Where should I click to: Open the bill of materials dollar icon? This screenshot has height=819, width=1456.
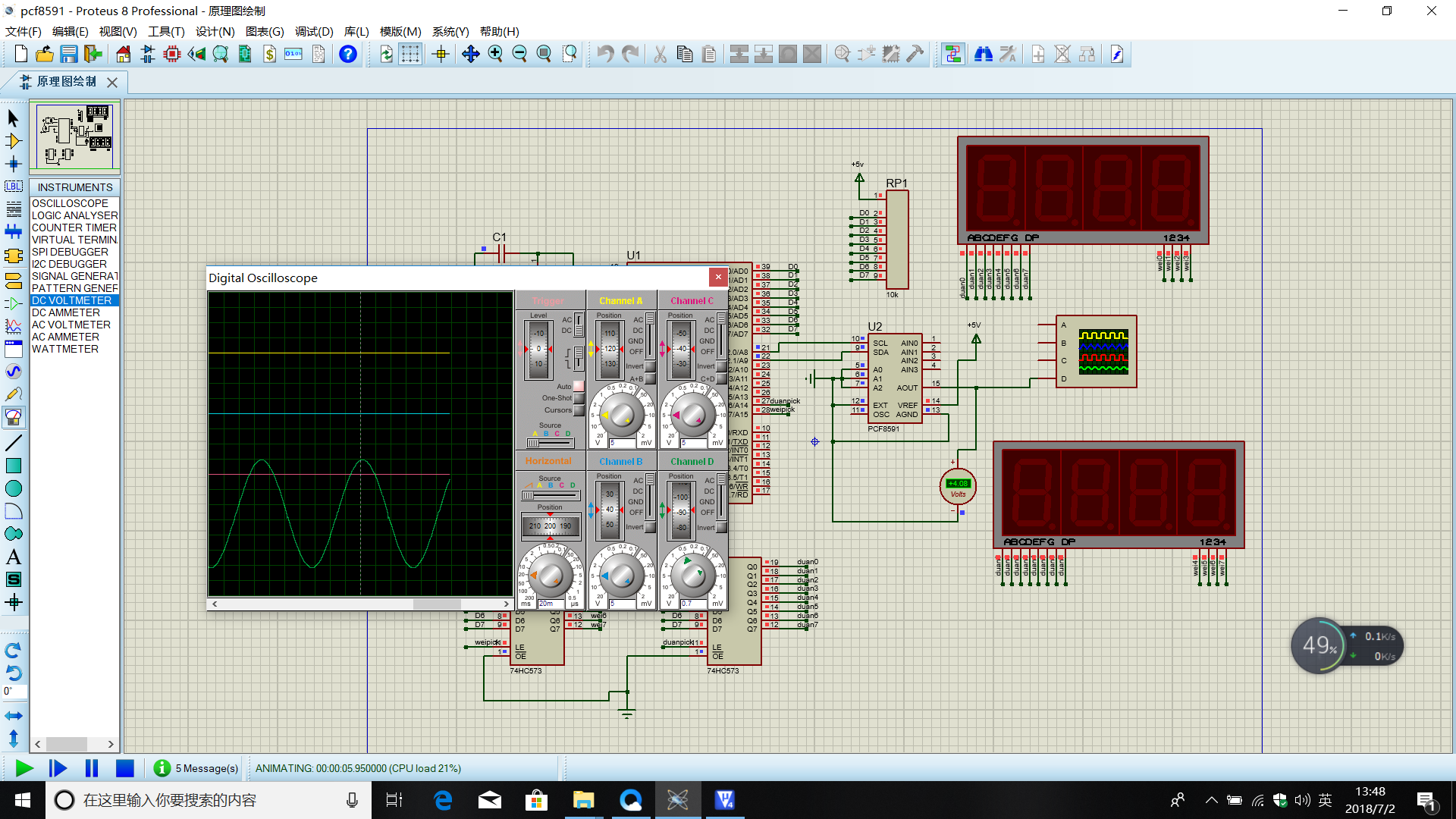point(269,54)
